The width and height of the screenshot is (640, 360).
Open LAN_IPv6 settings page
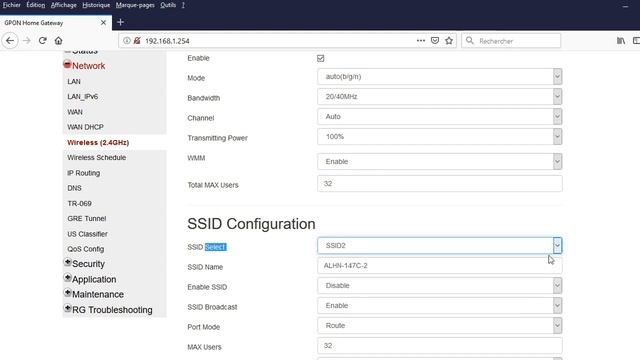[x=82, y=97]
